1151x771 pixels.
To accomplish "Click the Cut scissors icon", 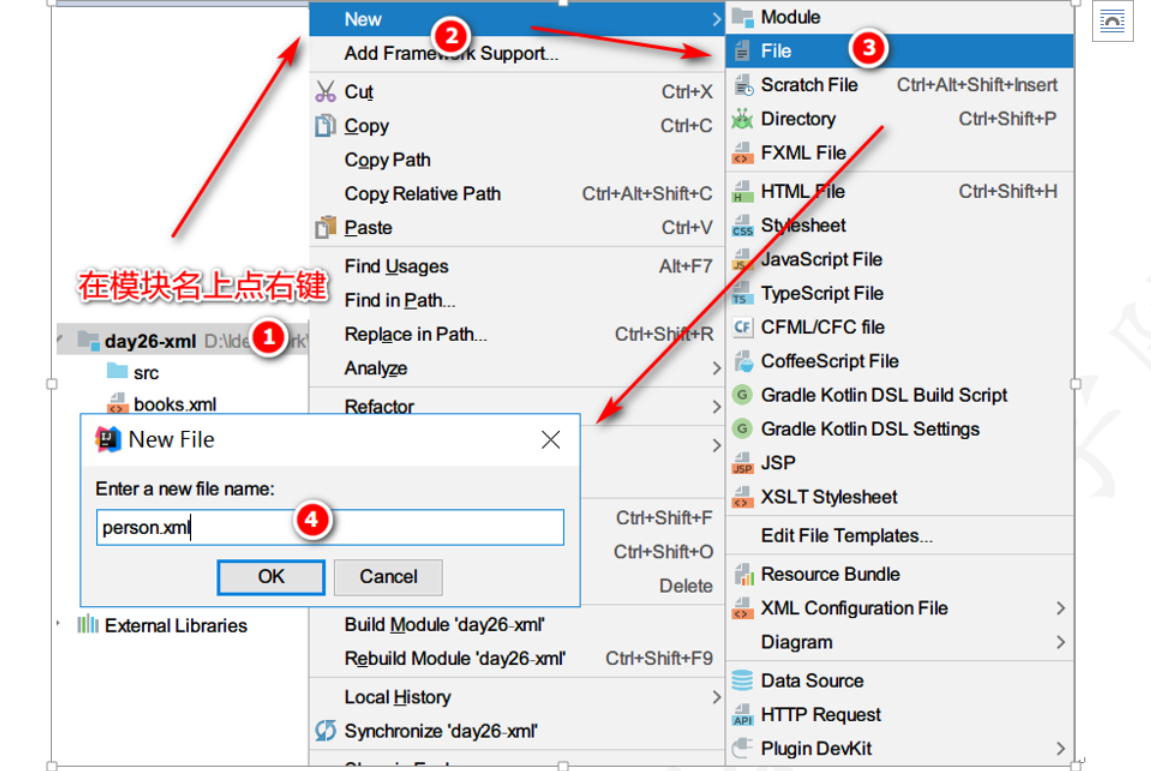I will tap(325, 92).
